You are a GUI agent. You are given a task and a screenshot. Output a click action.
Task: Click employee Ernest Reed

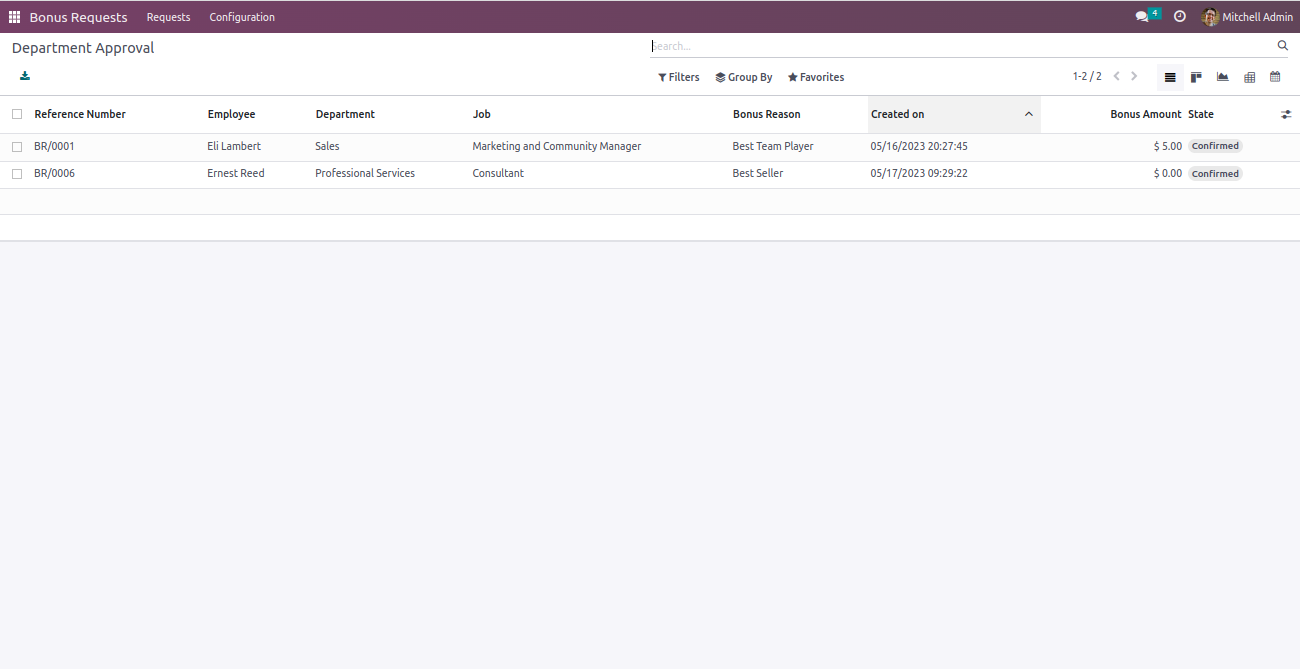tap(236, 173)
